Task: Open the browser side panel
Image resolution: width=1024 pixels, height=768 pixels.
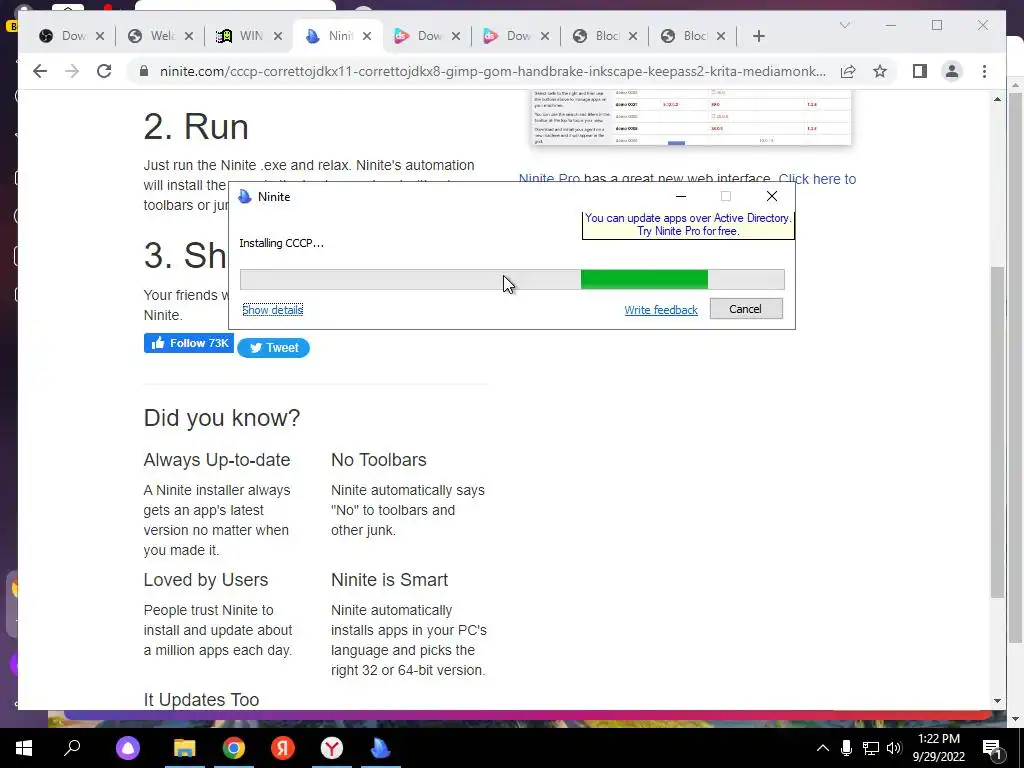Action: click(x=920, y=71)
